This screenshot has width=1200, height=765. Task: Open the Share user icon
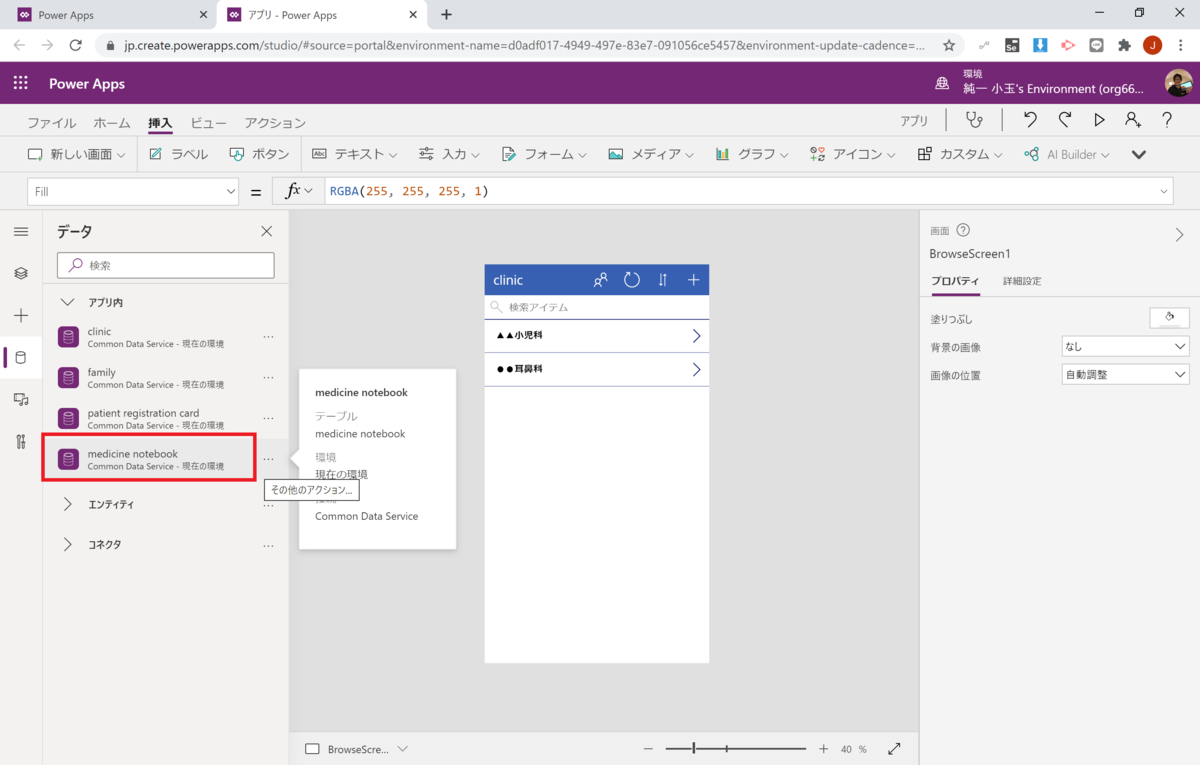[x=1133, y=120]
